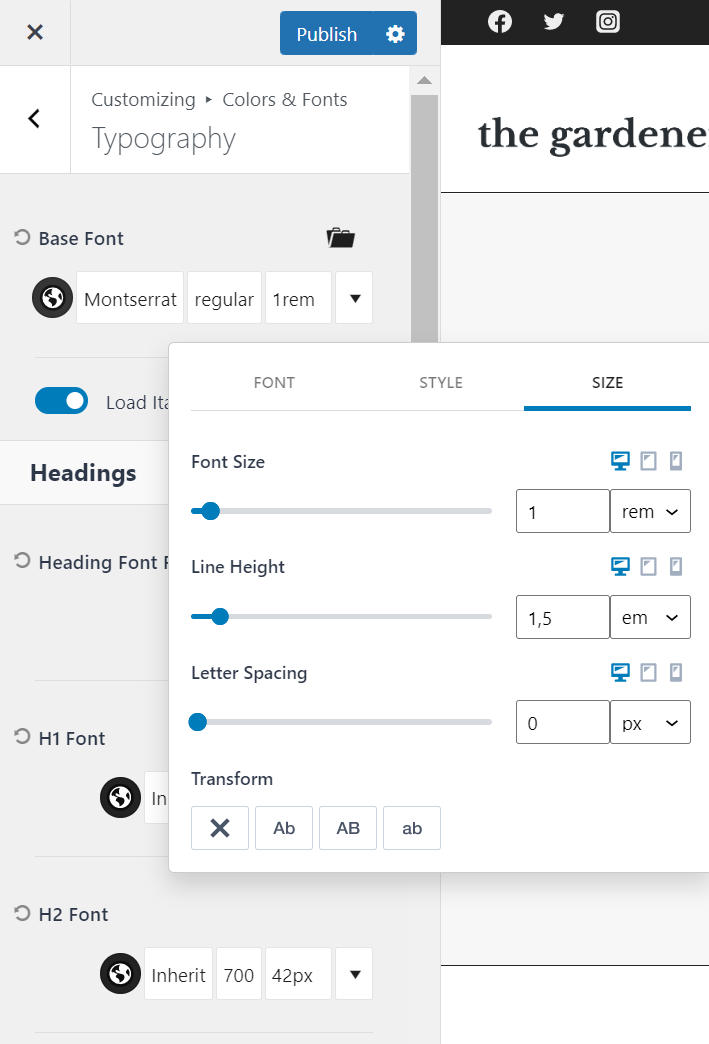Click the Base Font folder presets icon

[340, 238]
